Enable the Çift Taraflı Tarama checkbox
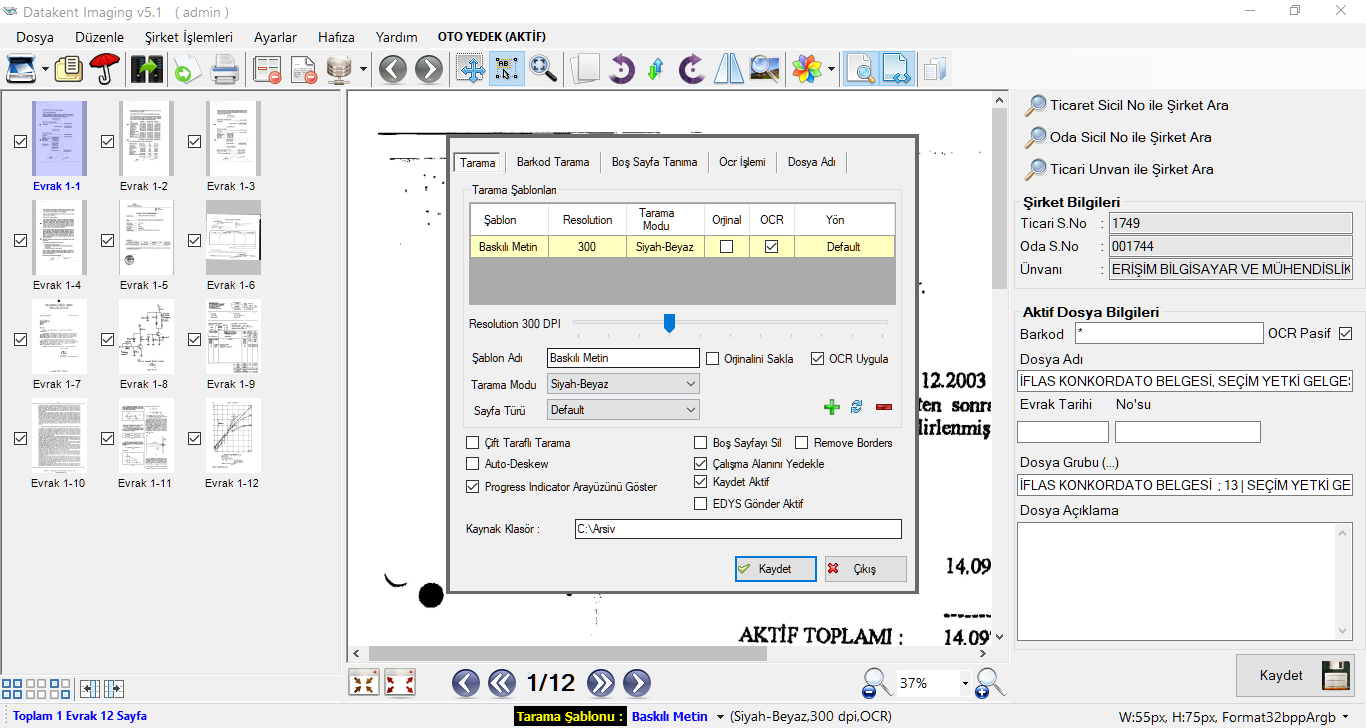 click(x=473, y=443)
